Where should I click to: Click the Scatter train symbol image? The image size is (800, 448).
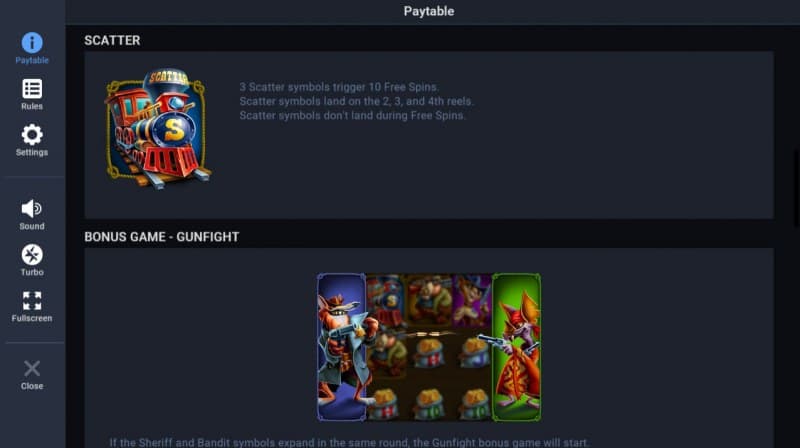157,129
